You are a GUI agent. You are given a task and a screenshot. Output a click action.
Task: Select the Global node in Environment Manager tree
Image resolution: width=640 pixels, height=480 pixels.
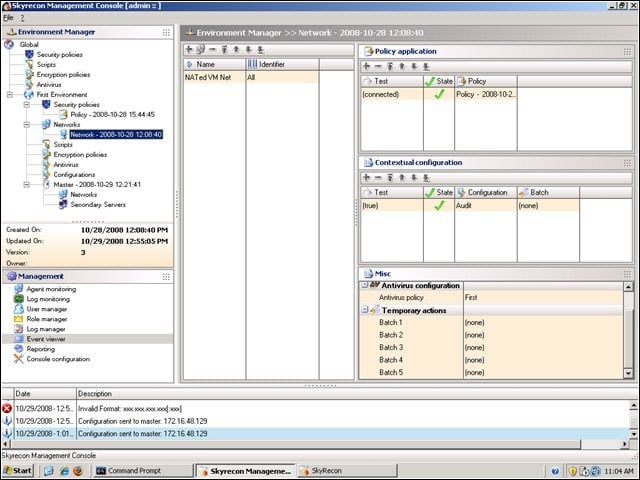29,44
